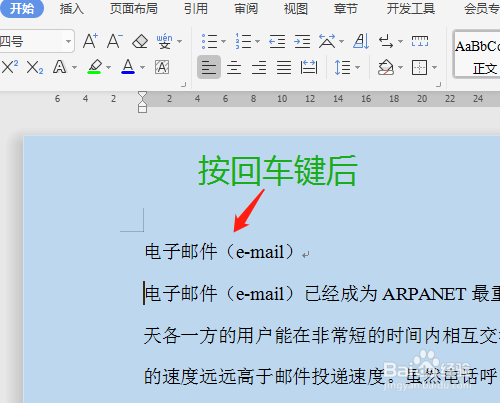
Task: Apply blue font color
Action: (128, 67)
